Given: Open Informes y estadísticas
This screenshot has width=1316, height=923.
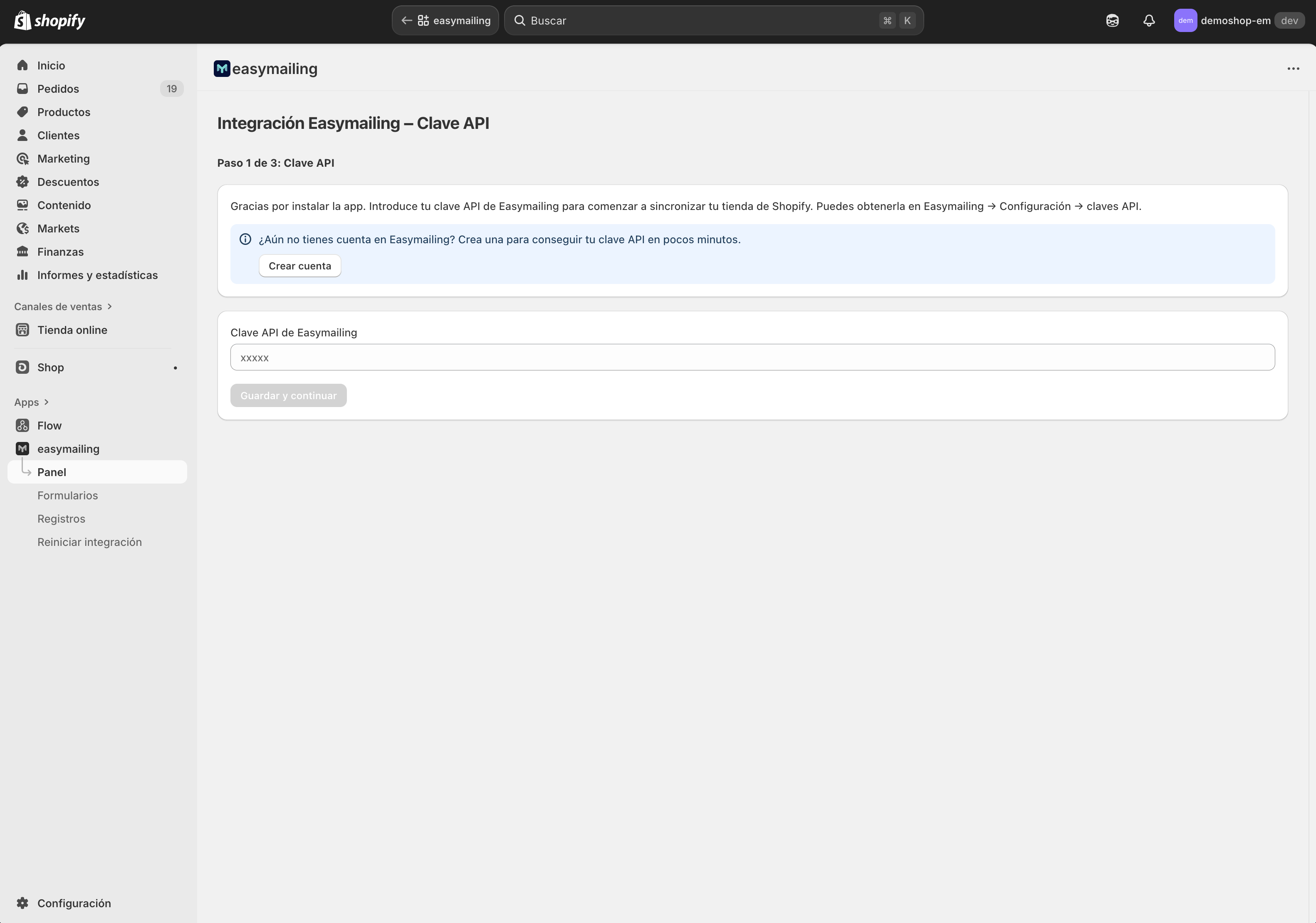Looking at the screenshot, I should (x=97, y=275).
